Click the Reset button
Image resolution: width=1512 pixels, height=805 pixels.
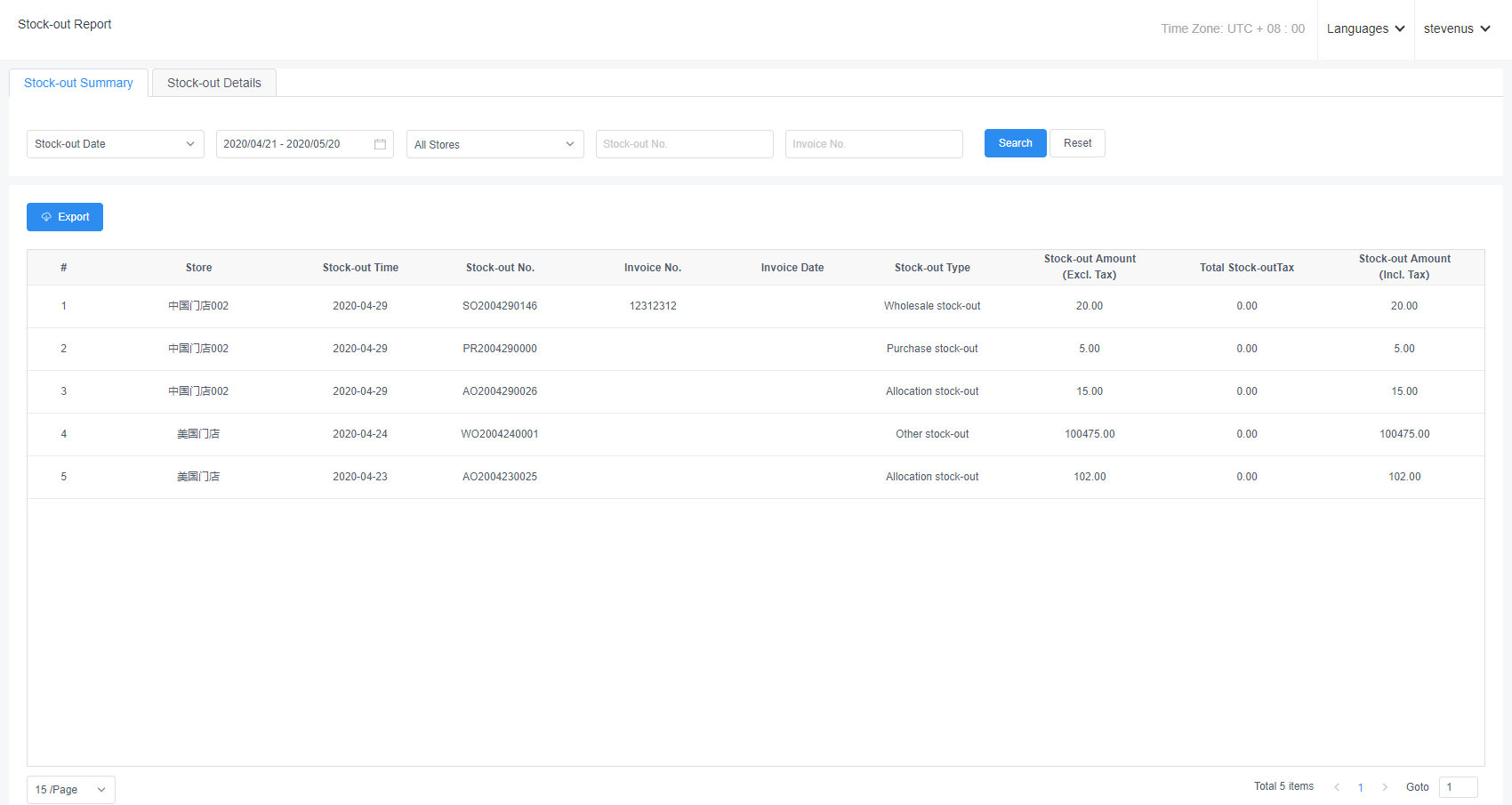coord(1077,143)
